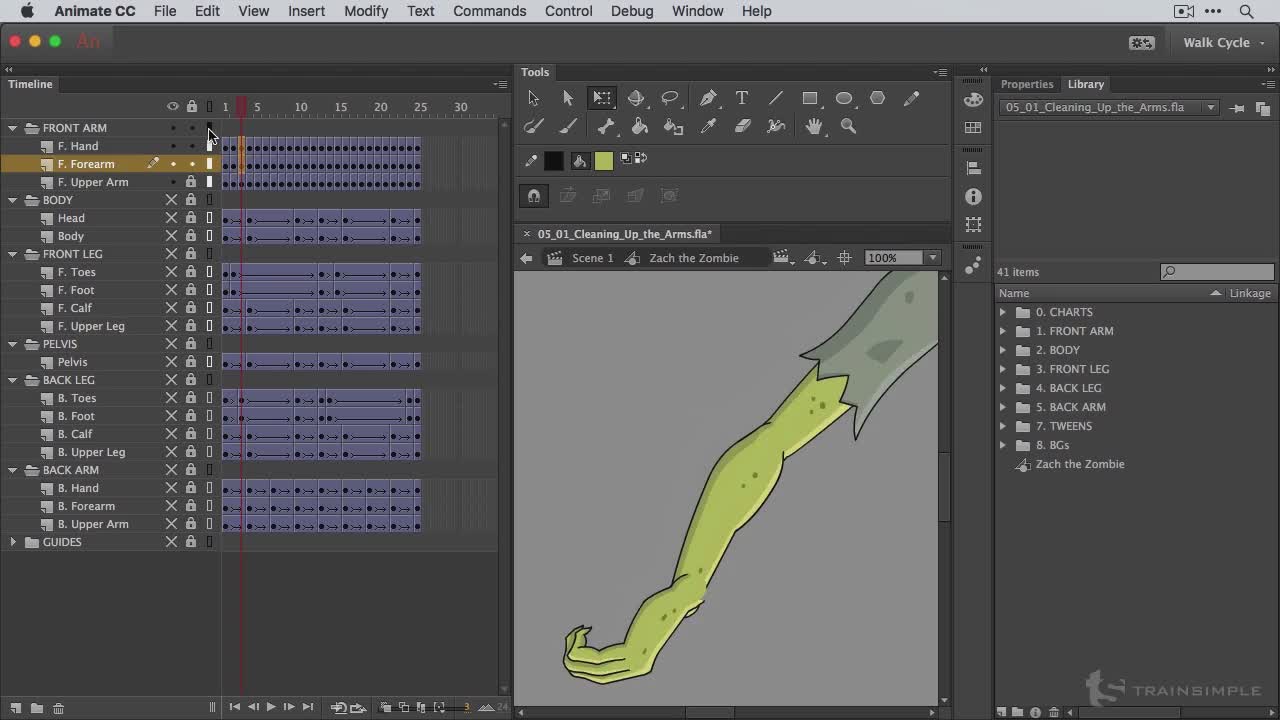This screenshot has height=720, width=1280.
Task: Open the Color panel palette icon
Action: click(x=974, y=100)
